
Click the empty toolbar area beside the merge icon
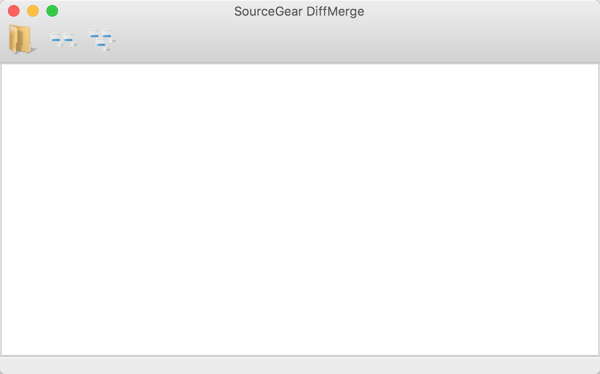(x=356, y=40)
